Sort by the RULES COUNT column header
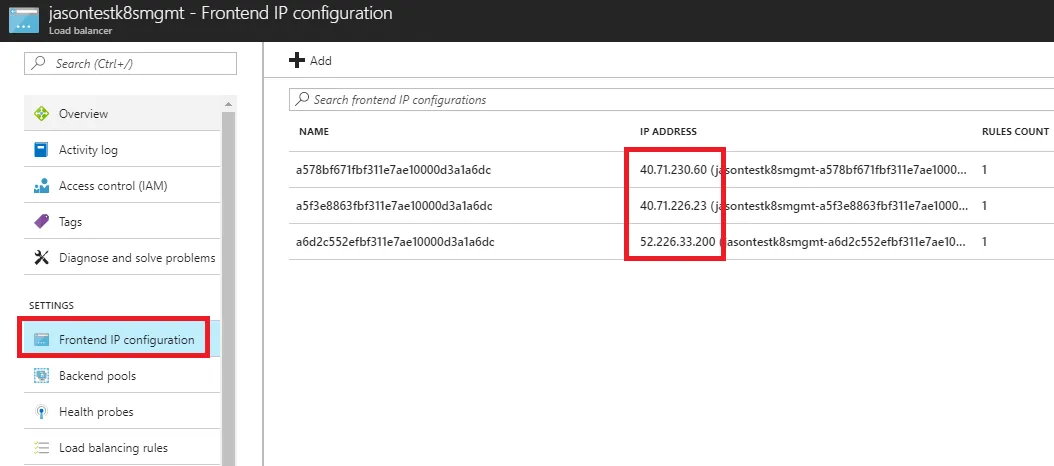This screenshot has width=1054, height=466. click(x=1015, y=132)
